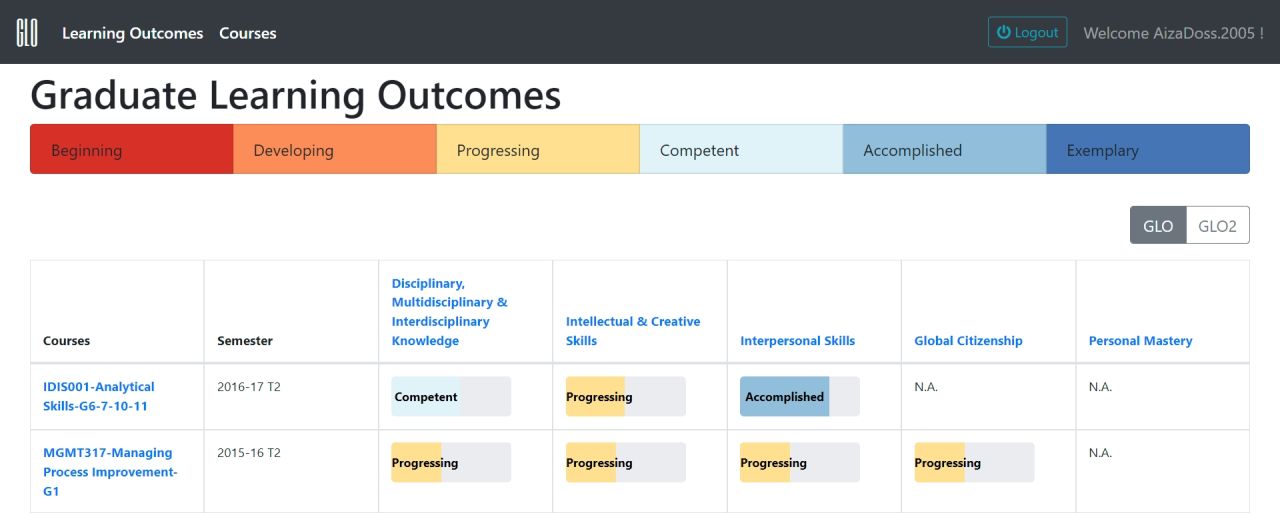Click the power icon in Logout button
This screenshot has height=515, width=1280.
1004,32
